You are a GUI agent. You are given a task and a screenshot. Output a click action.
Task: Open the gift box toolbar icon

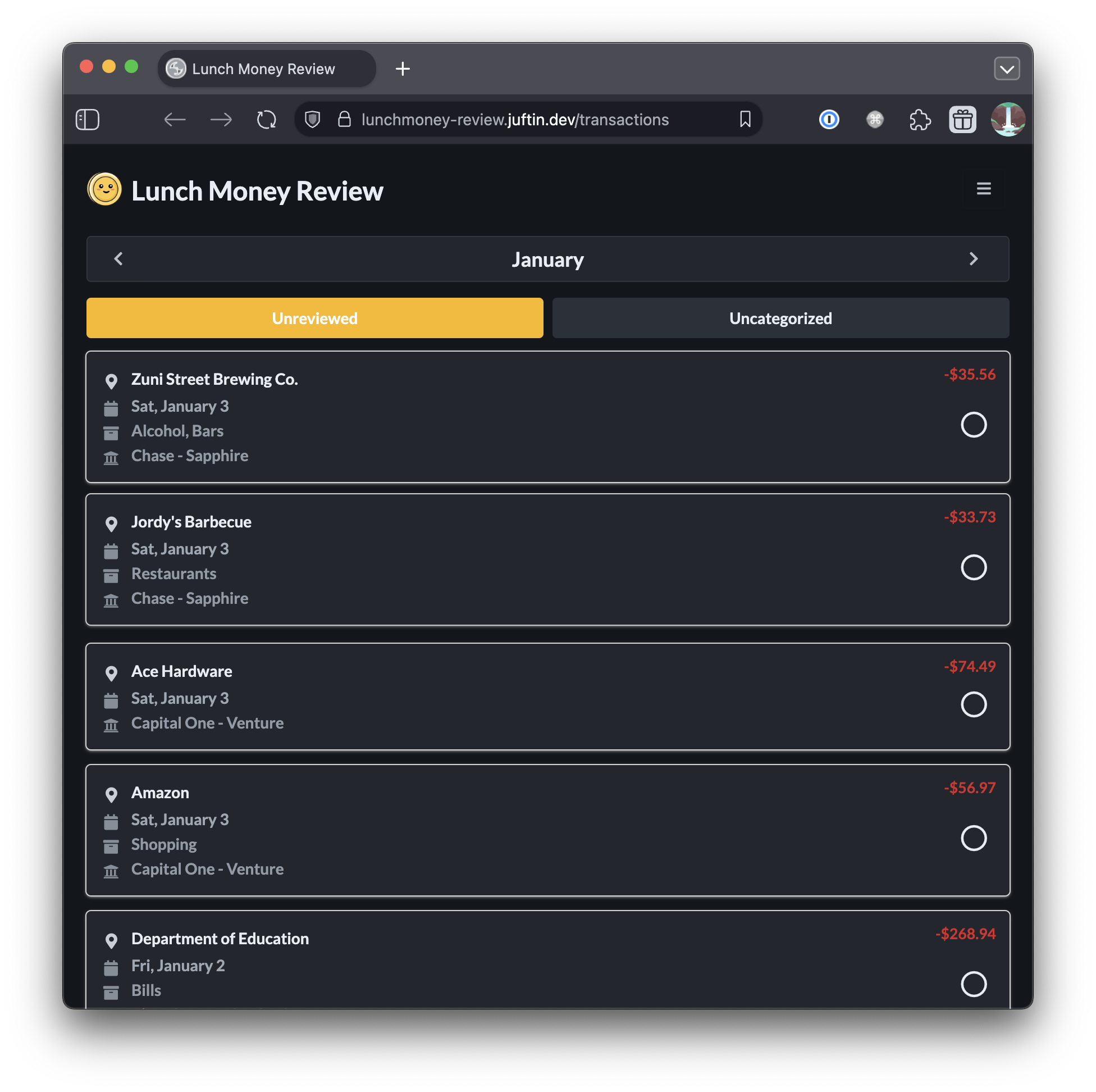click(962, 120)
